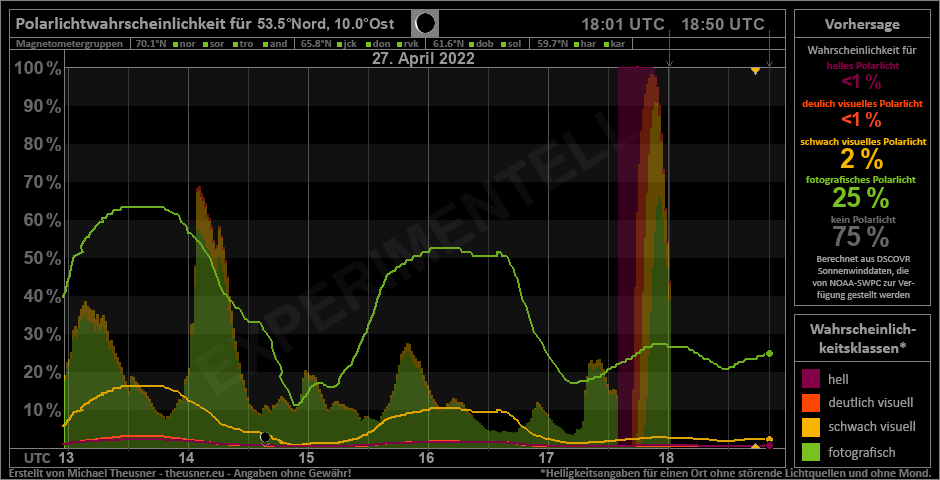Click the yellow triangle marker at chart top right
Screen dimensions: 940x480
click(755, 70)
